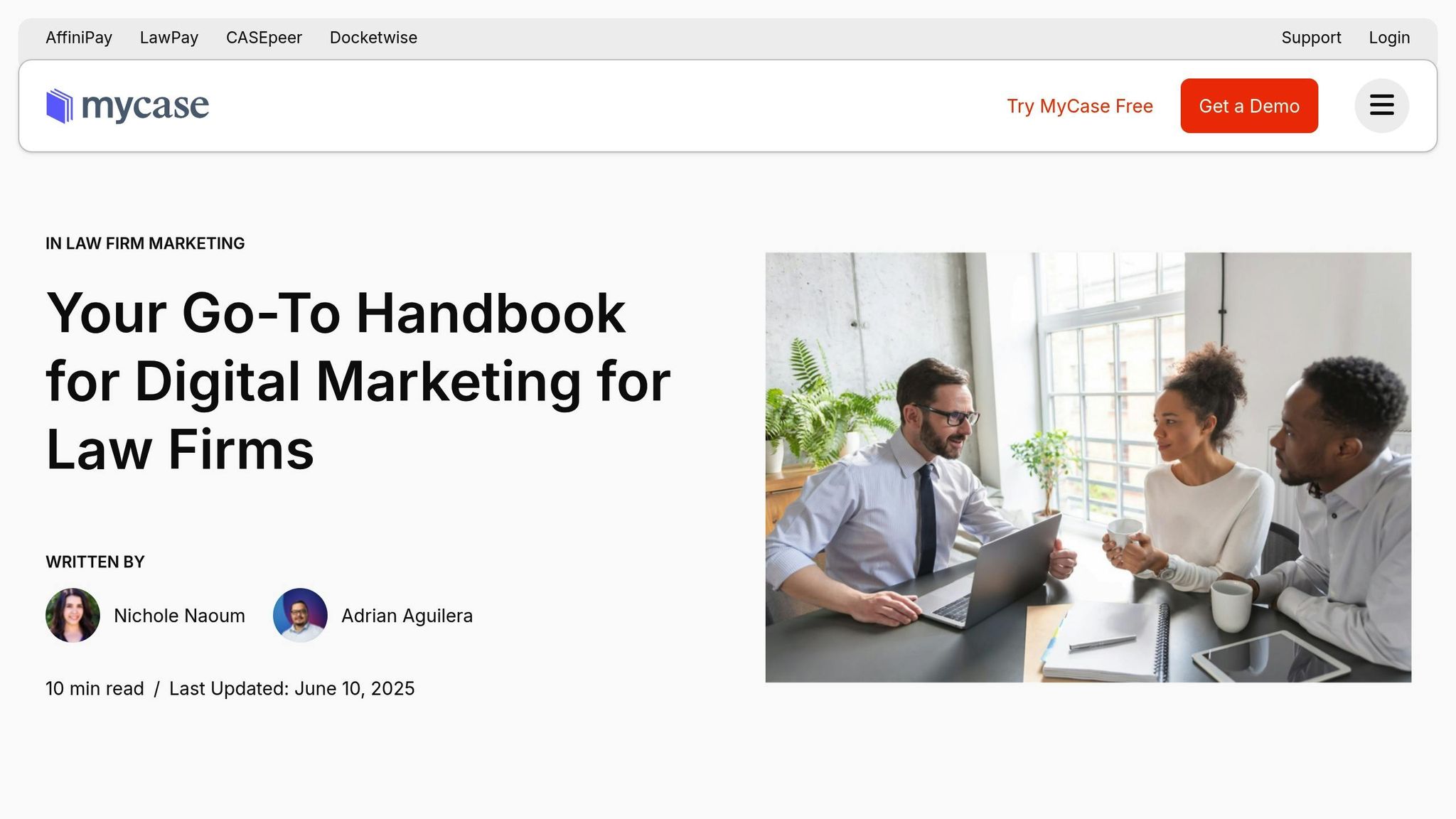Click Nichole Naoum's avatar photo

73,615
